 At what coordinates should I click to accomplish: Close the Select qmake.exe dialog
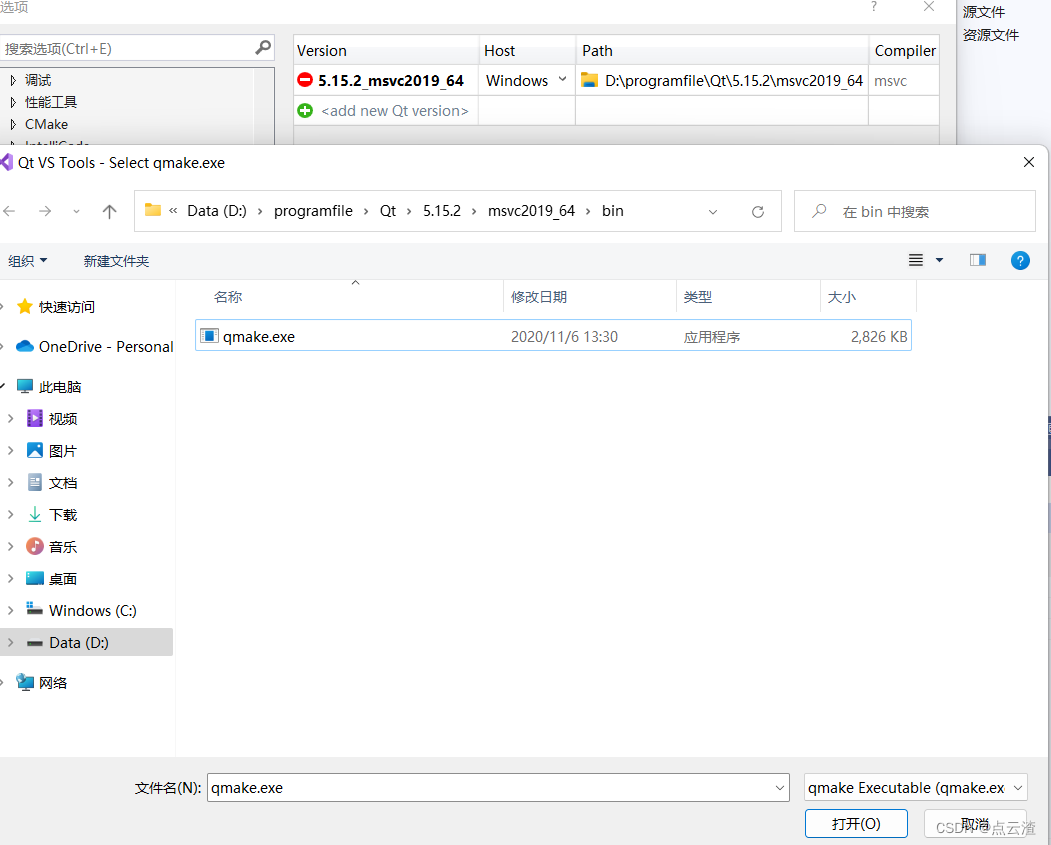point(1029,162)
